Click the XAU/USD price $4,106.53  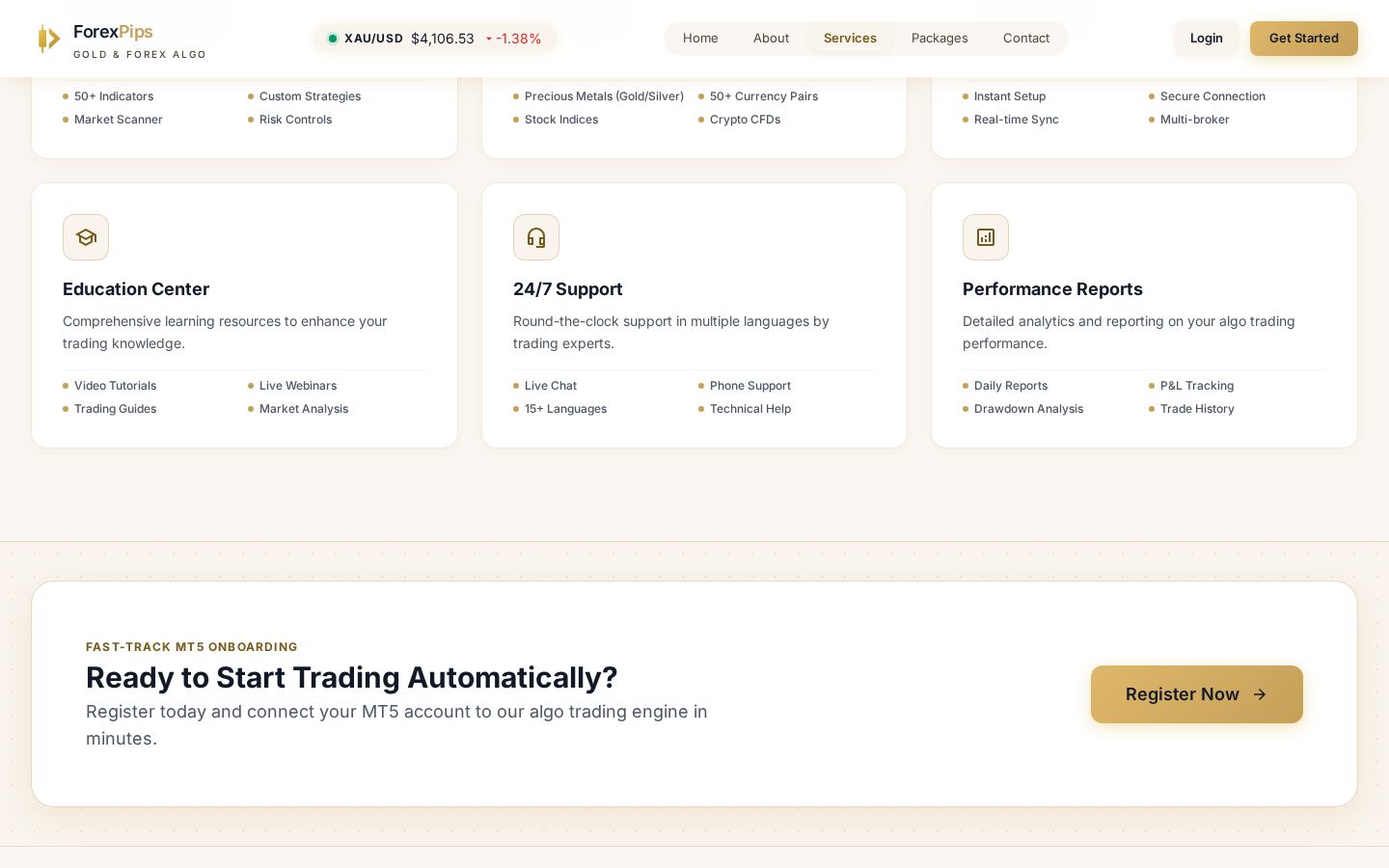point(443,39)
